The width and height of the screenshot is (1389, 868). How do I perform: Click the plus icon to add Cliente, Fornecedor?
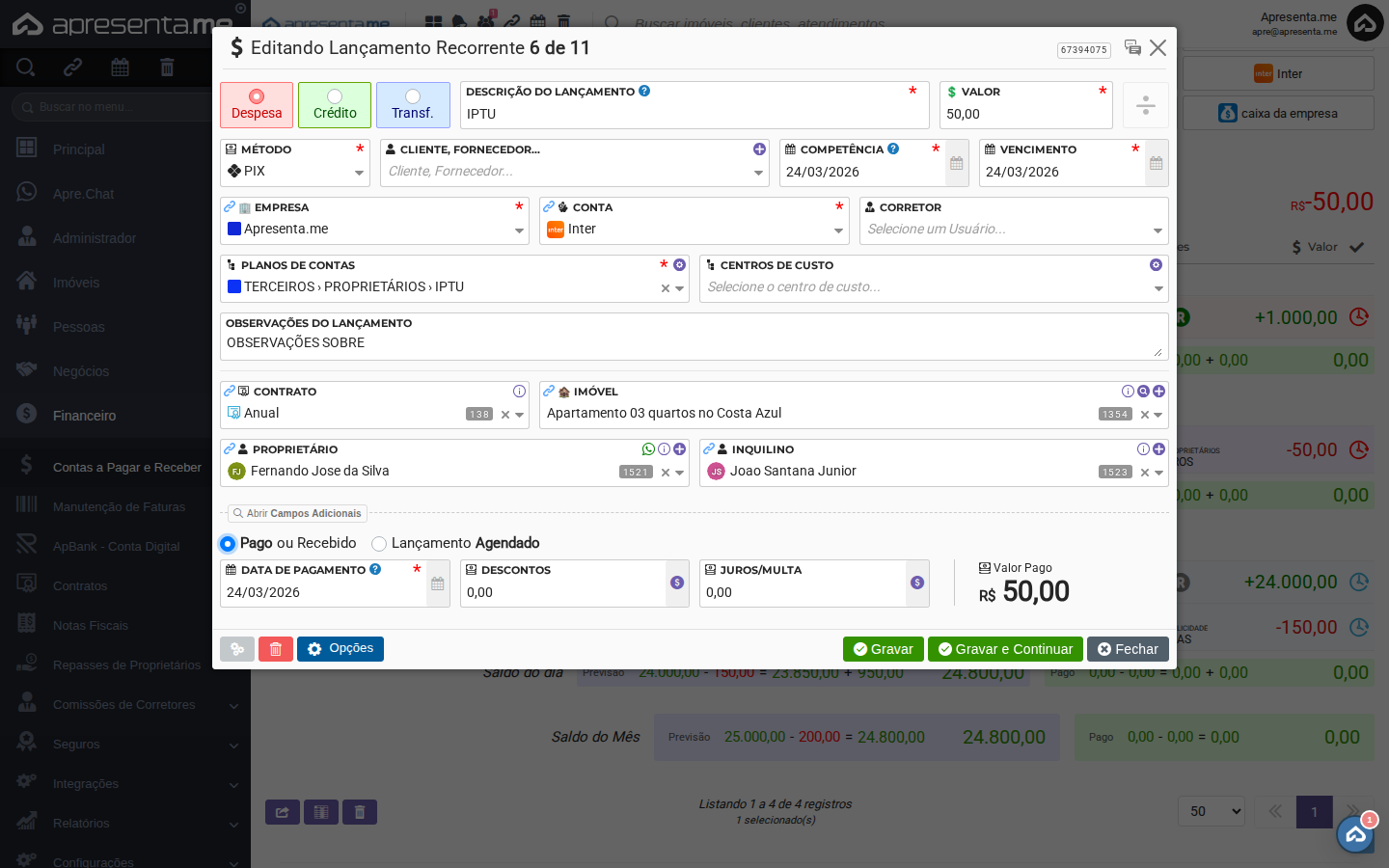pyautogui.click(x=759, y=149)
